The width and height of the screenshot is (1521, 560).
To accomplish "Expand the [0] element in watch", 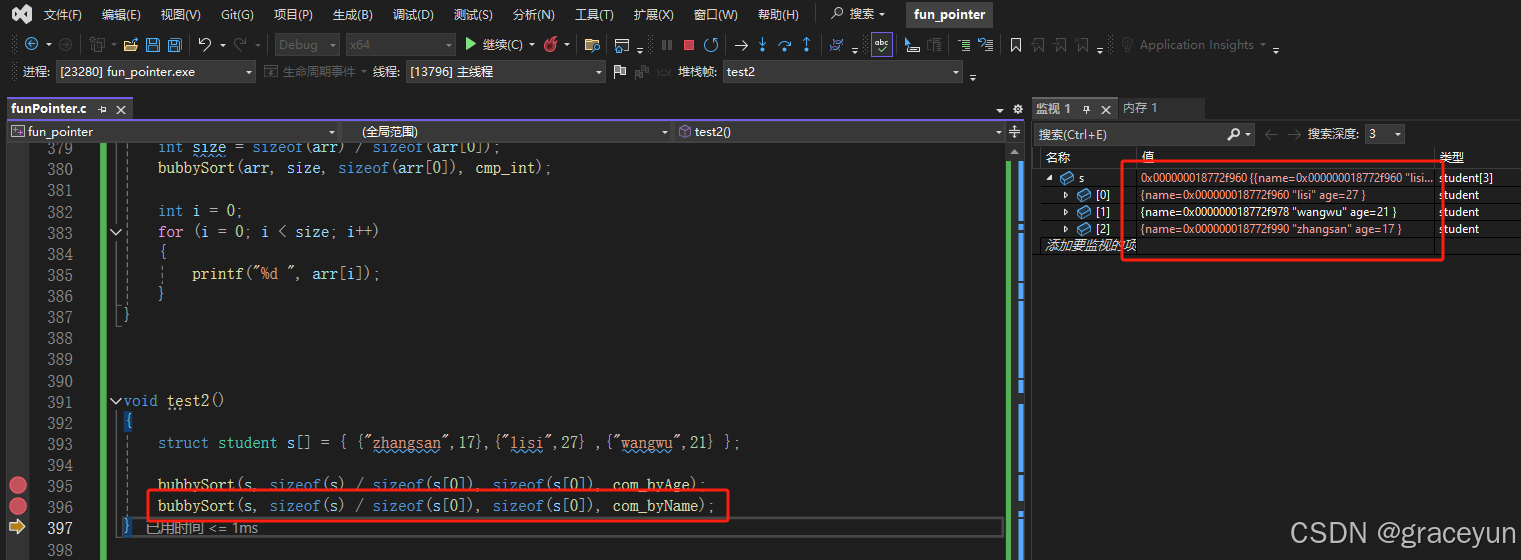I will [1066, 195].
